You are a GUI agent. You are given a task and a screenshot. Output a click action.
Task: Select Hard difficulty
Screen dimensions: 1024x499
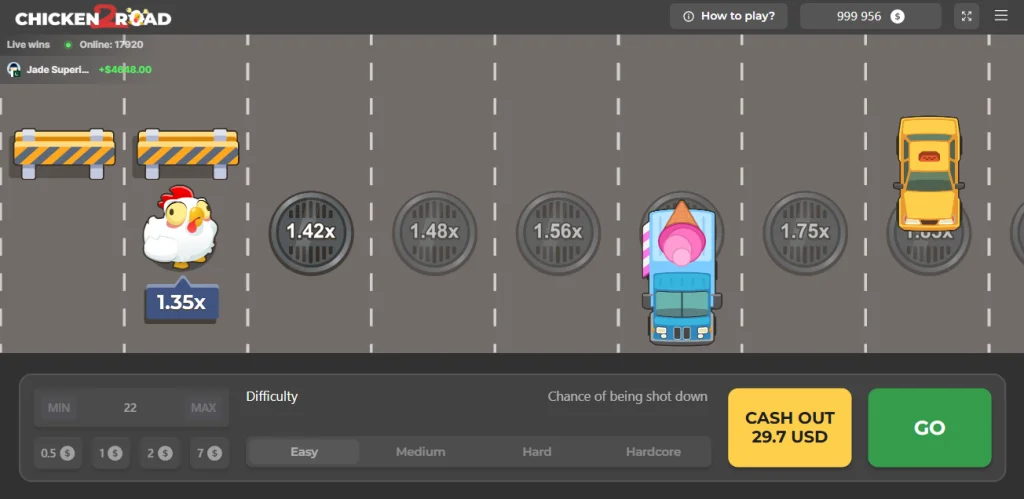537,452
